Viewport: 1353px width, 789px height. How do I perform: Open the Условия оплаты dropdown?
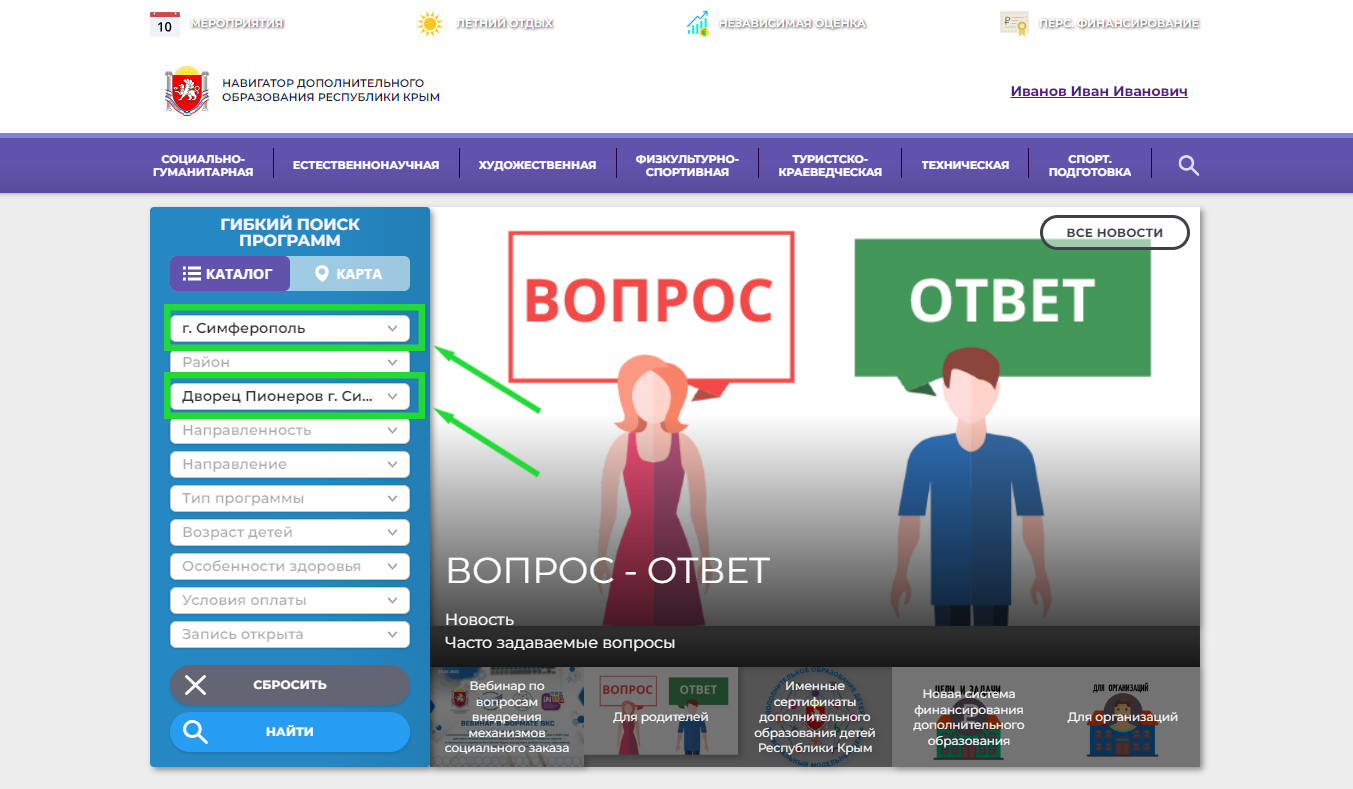(290, 600)
